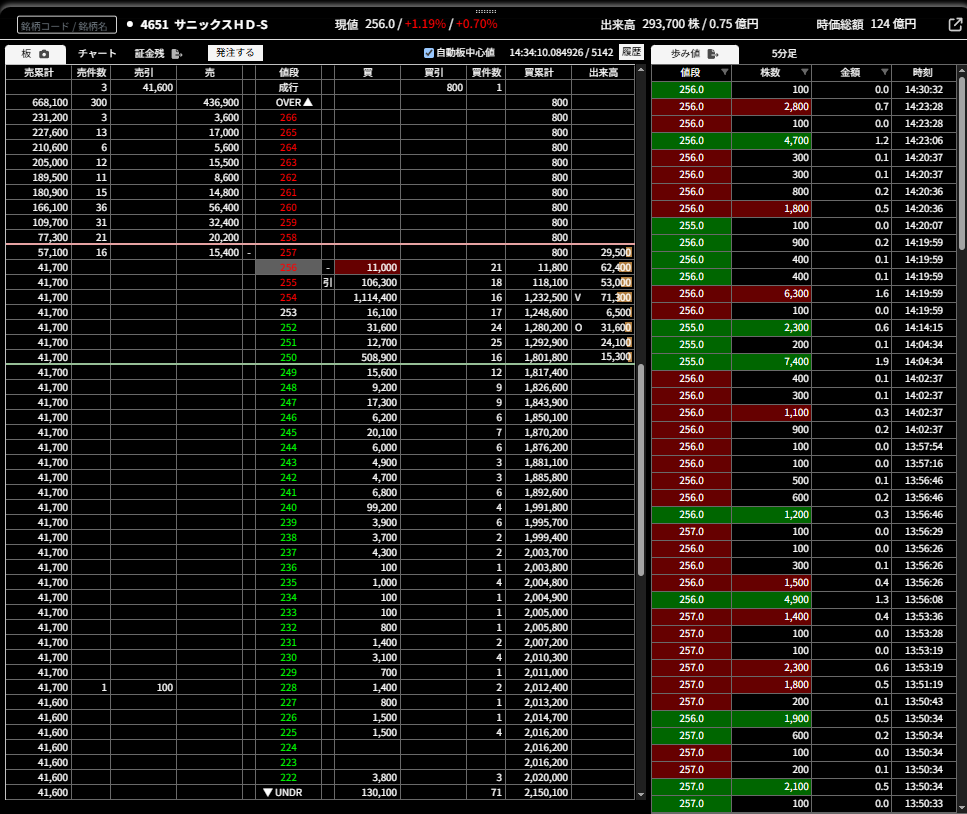This screenshot has width=967, height=814.
Task: Click the 4651 サニックスHD-S stock name
Action: (204, 25)
